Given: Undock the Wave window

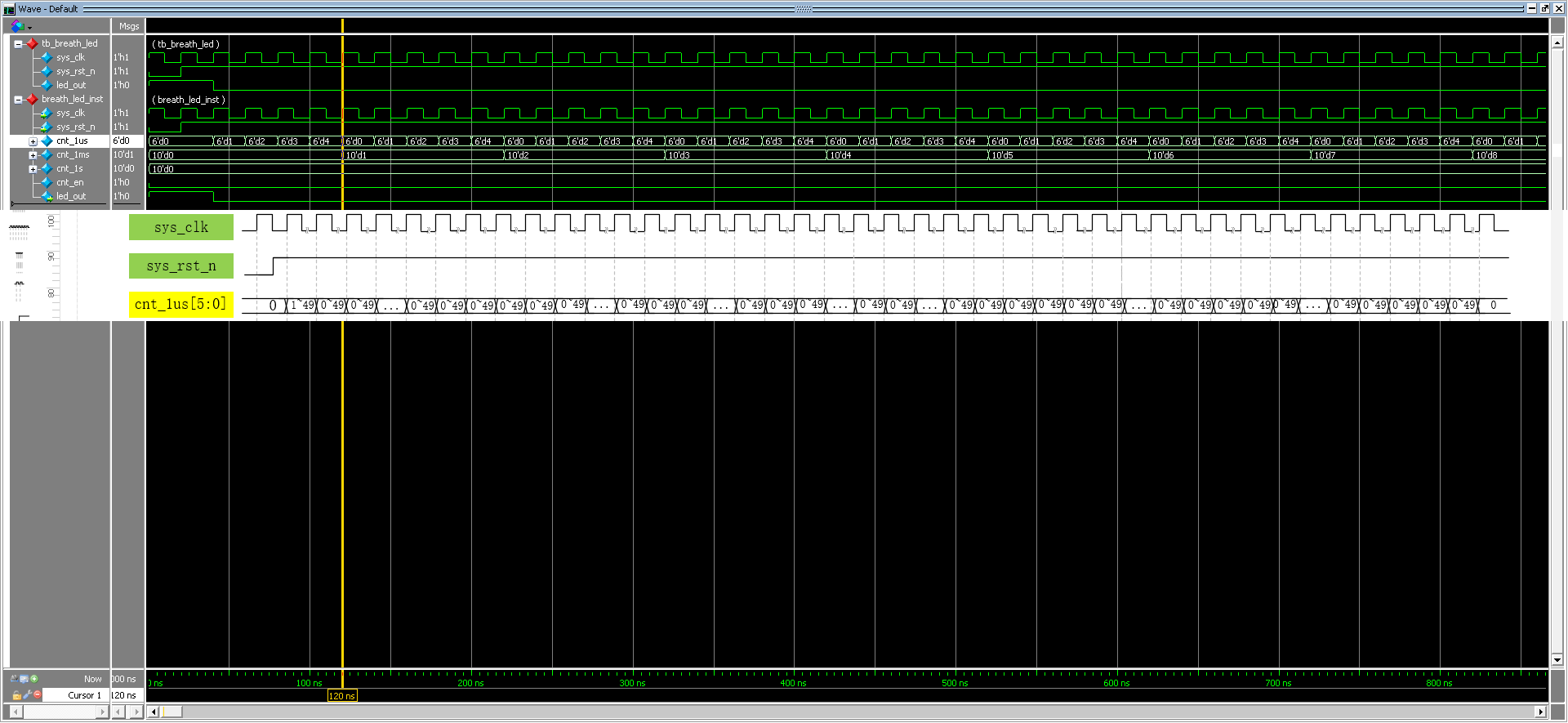Looking at the screenshot, I should tap(1544, 8).
